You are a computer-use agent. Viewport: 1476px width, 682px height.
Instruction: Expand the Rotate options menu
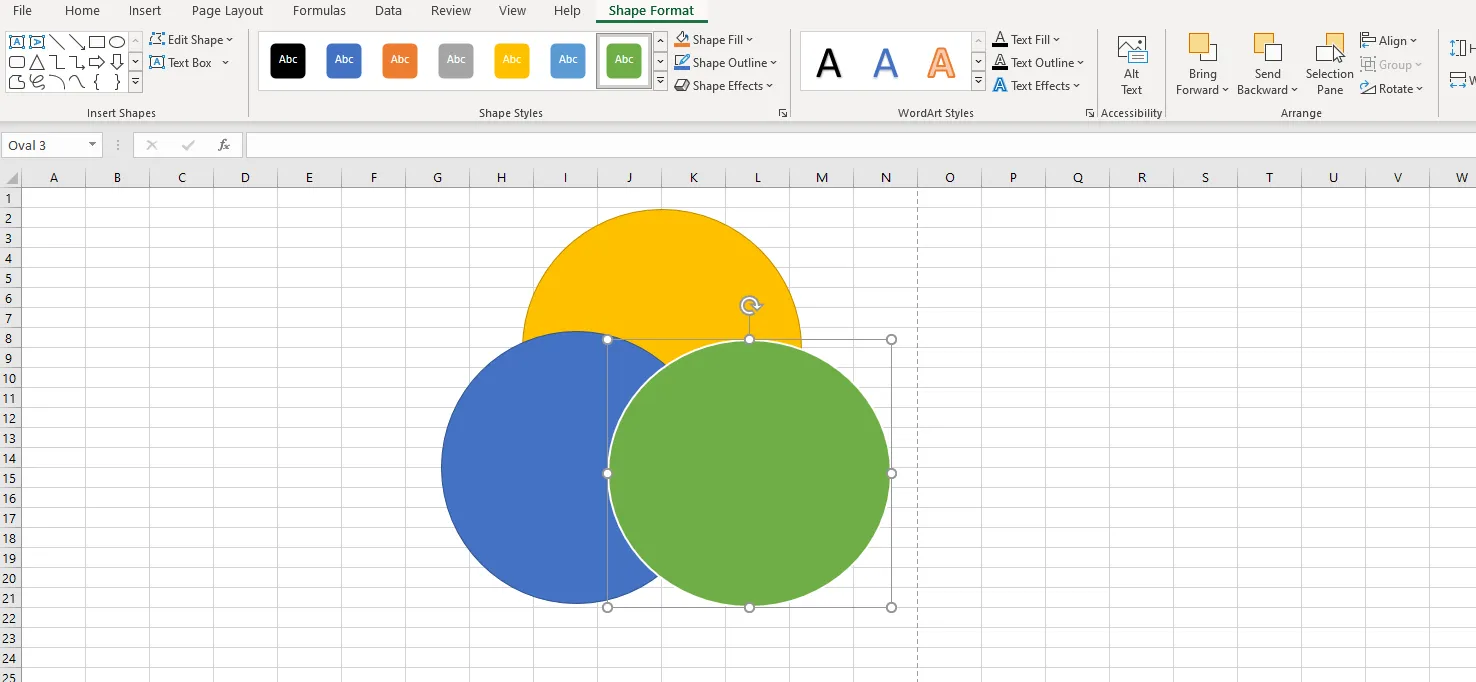pos(1392,89)
